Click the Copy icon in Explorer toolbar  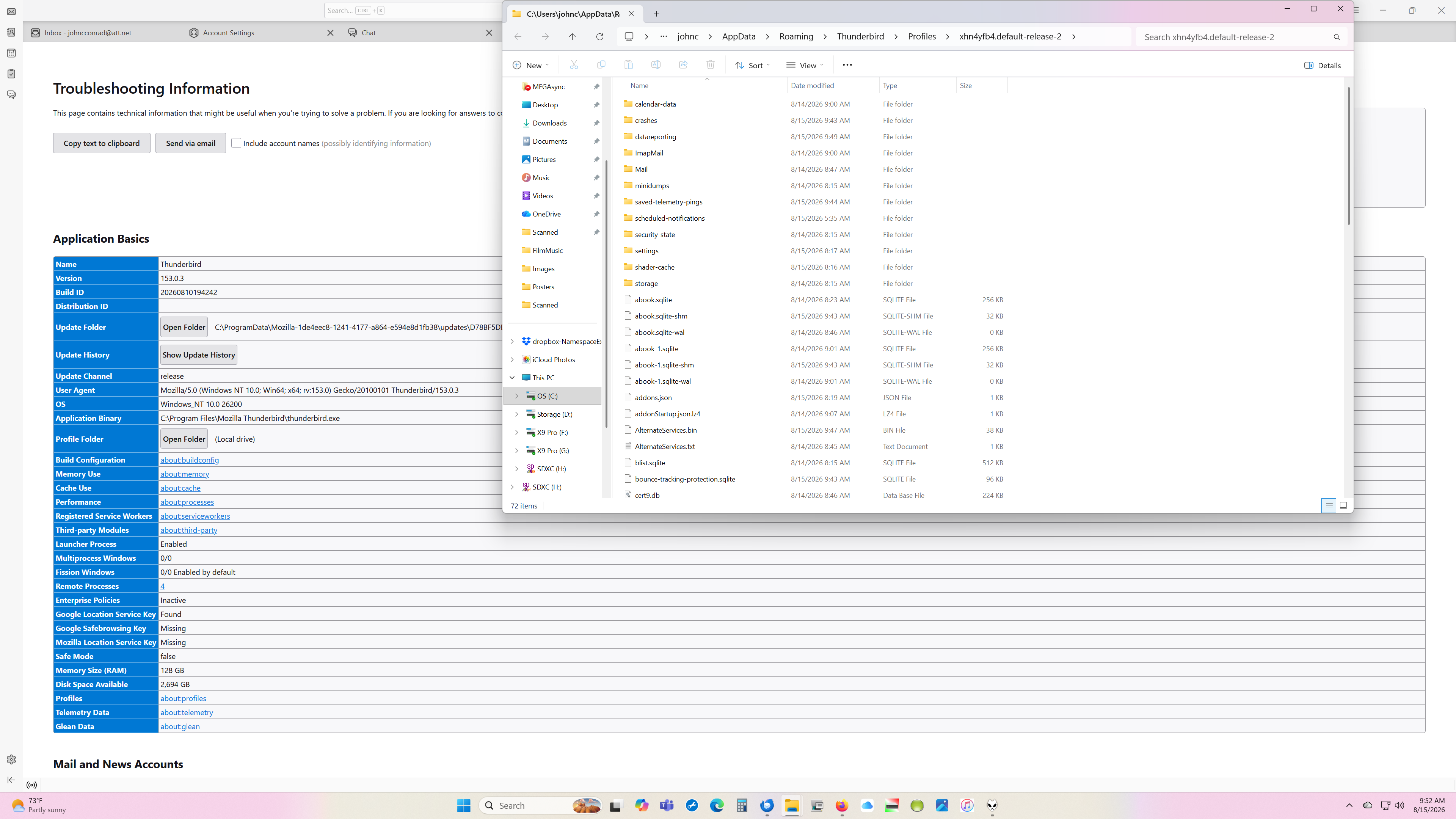click(x=601, y=65)
